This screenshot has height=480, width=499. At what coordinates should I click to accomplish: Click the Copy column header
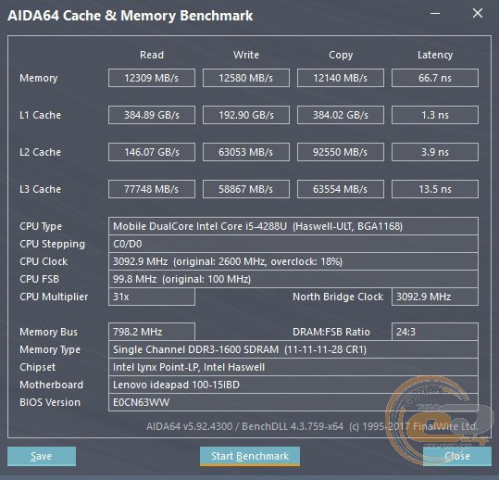340,55
